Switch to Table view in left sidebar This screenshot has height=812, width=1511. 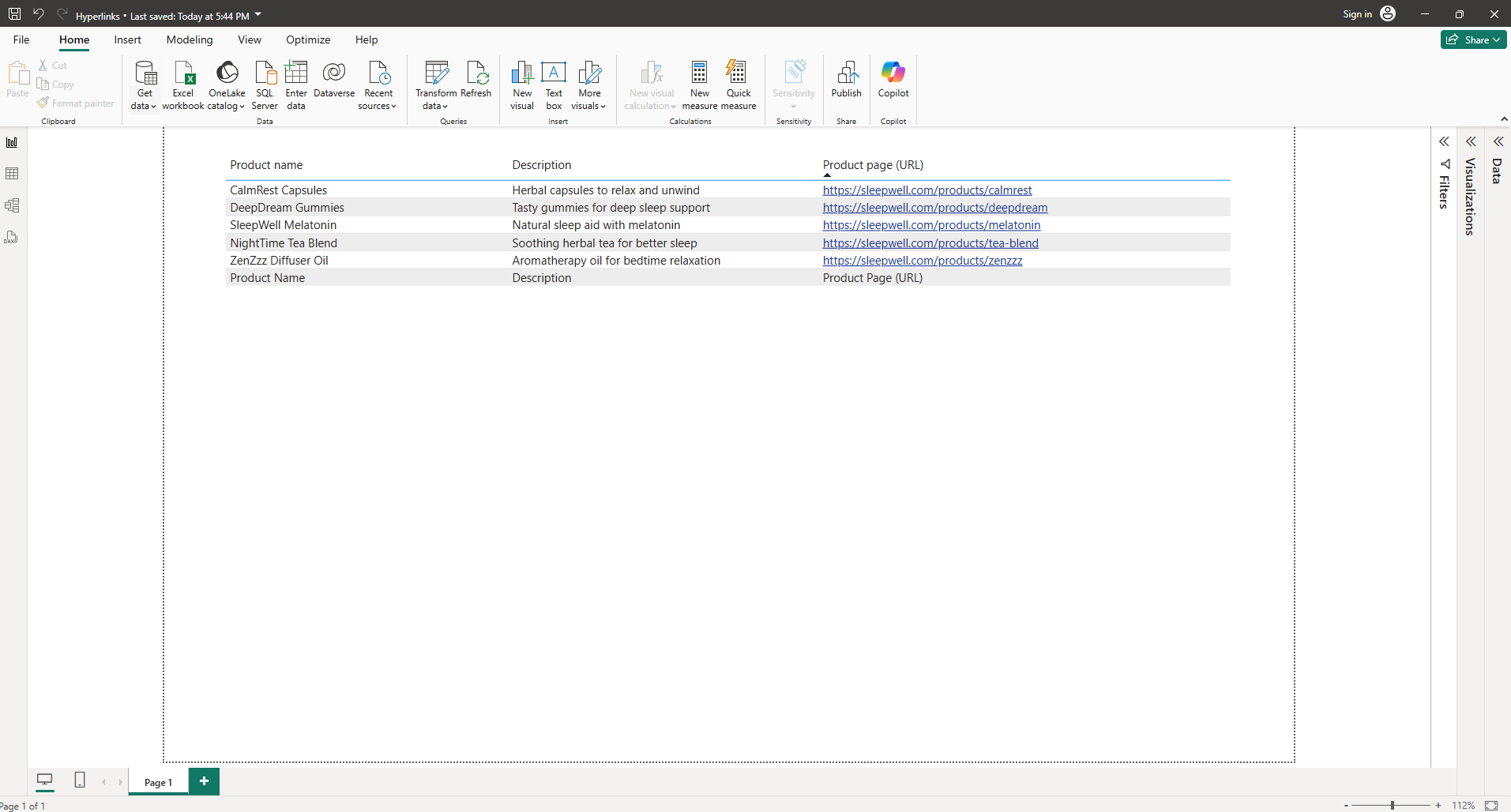(12, 174)
